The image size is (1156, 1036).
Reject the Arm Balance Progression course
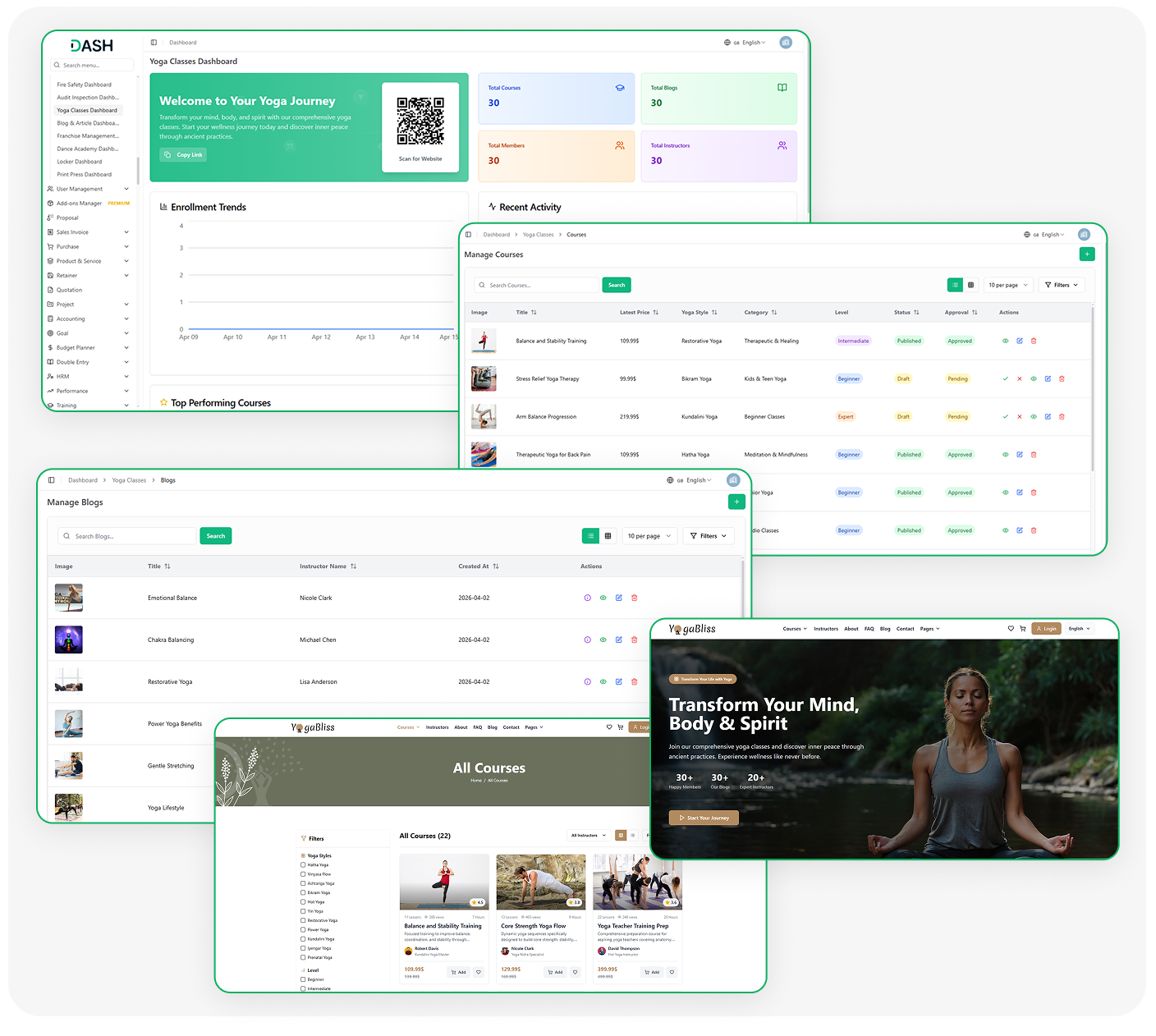click(1020, 417)
